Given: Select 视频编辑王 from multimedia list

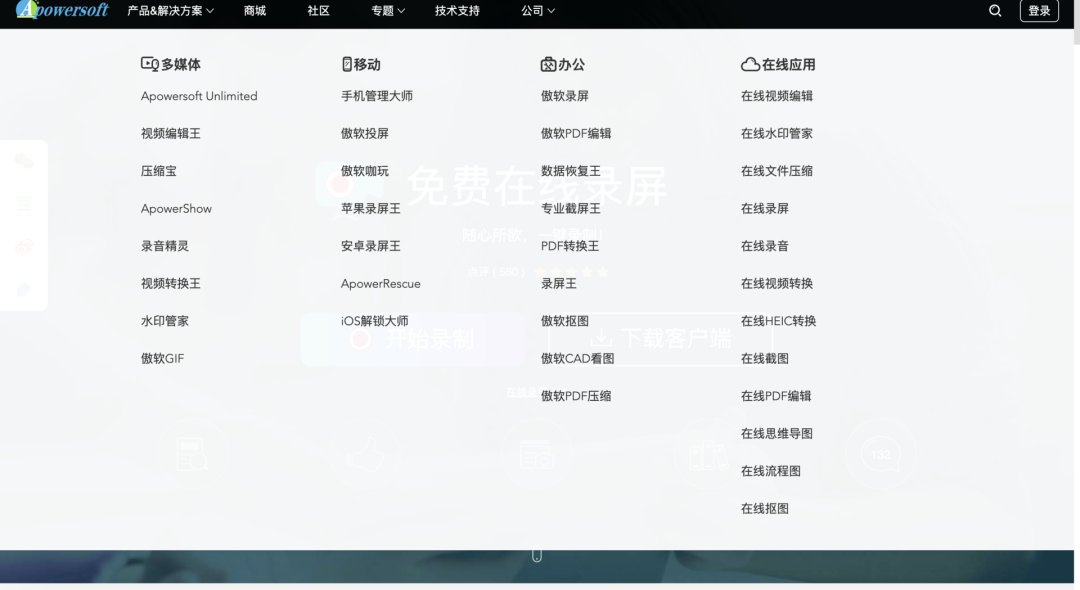Looking at the screenshot, I should pyautogui.click(x=171, y=133).
